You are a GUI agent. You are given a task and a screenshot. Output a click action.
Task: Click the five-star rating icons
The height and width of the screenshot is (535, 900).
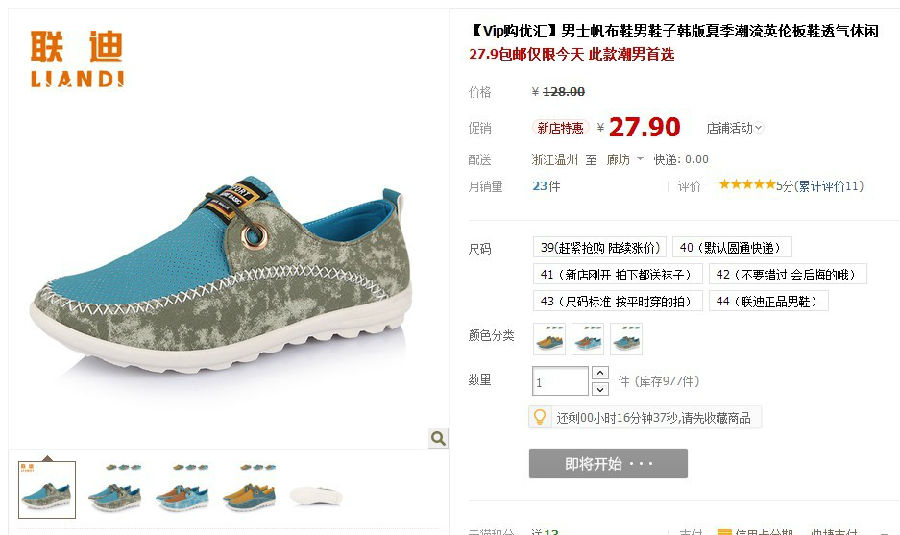click(747, 185)
